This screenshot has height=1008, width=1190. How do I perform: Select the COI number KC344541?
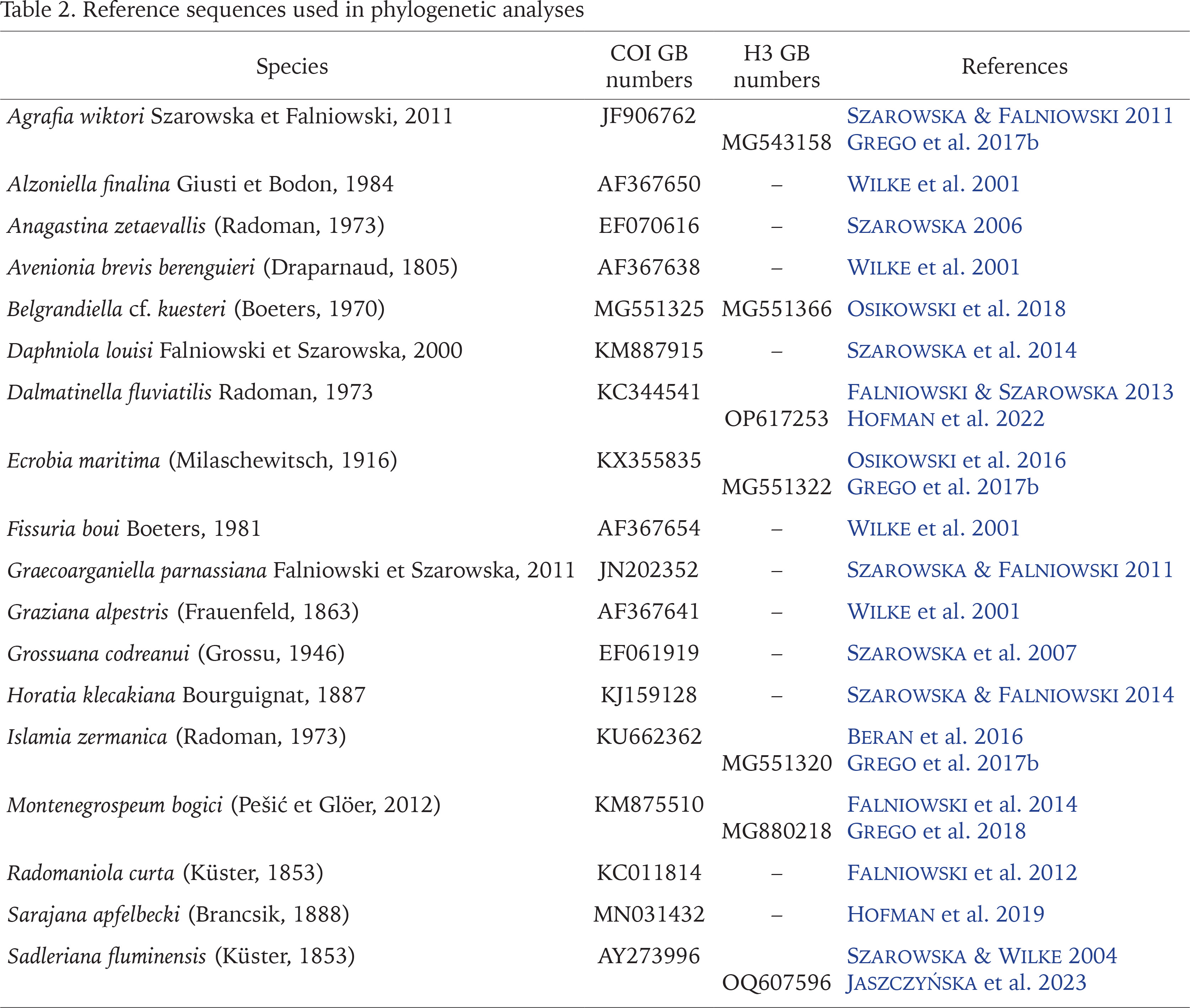coord(648,392)
